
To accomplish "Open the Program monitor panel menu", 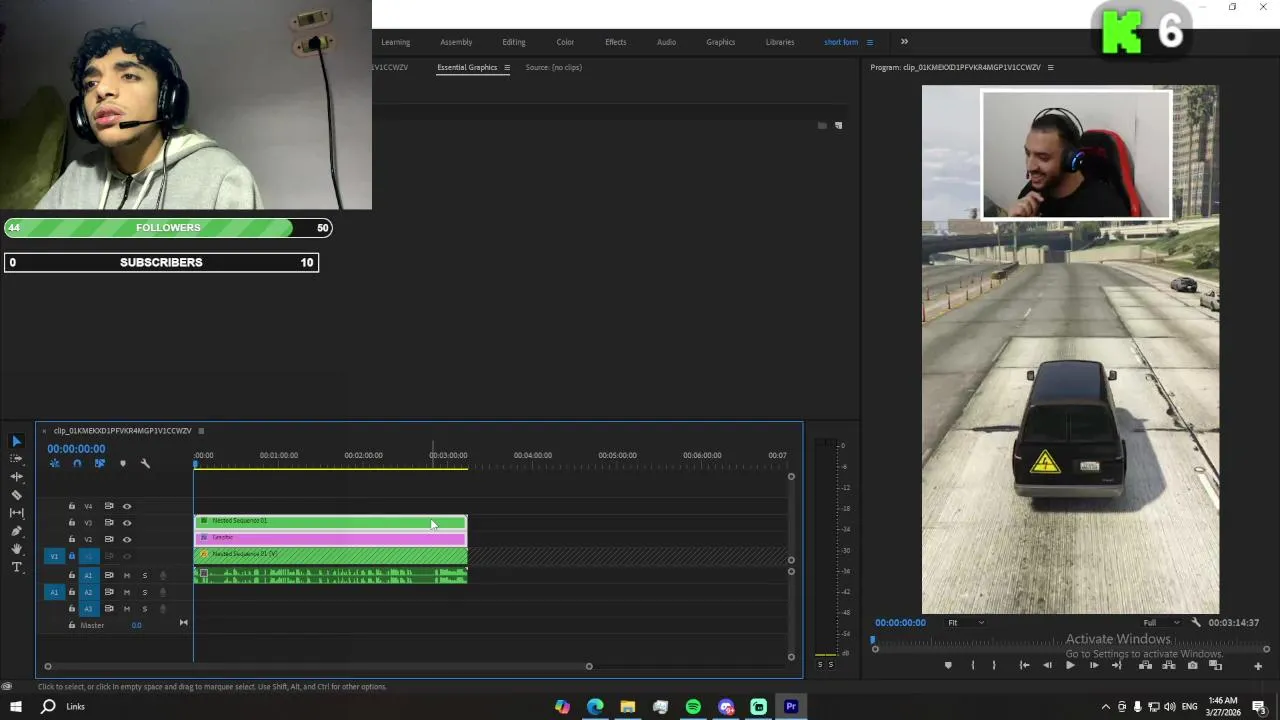I will [1050, 68].
